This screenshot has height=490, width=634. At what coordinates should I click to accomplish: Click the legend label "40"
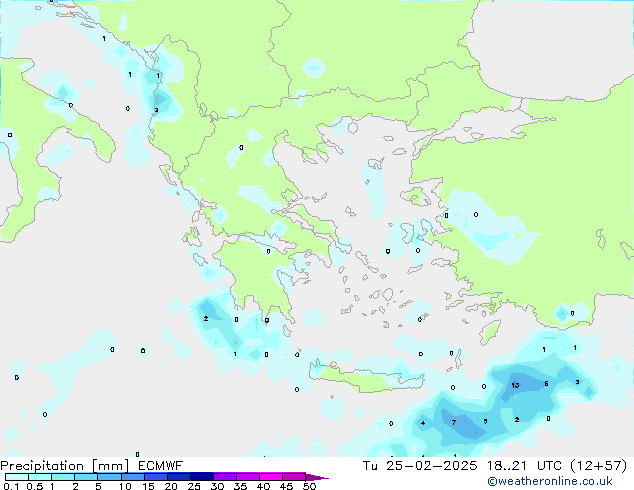coord(263,486)
